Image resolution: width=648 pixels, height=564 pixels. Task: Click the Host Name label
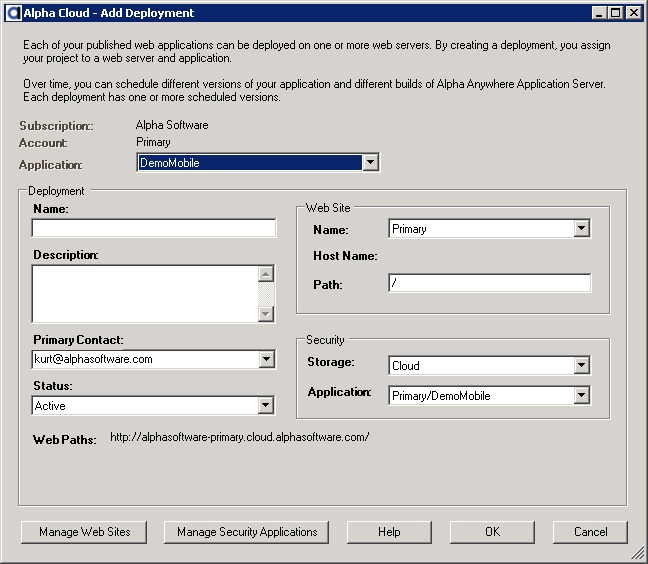(345, 256)
